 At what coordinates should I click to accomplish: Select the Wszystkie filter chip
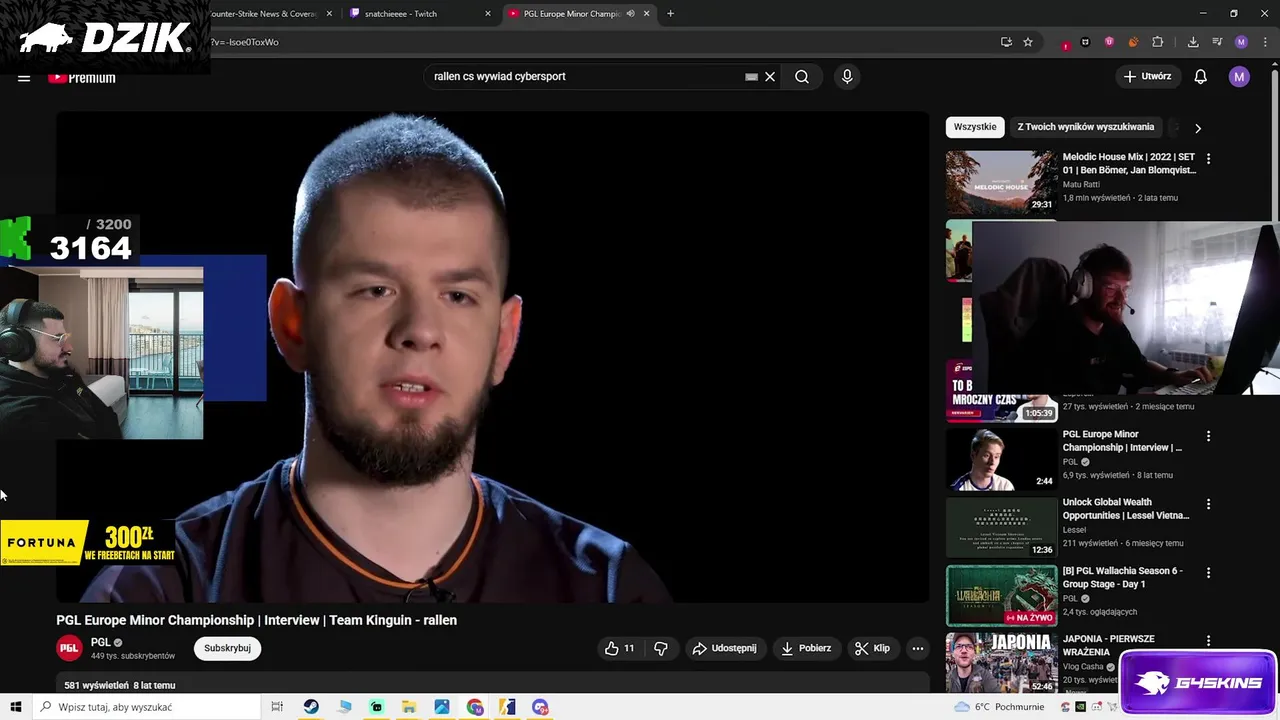tap(975, 127)
